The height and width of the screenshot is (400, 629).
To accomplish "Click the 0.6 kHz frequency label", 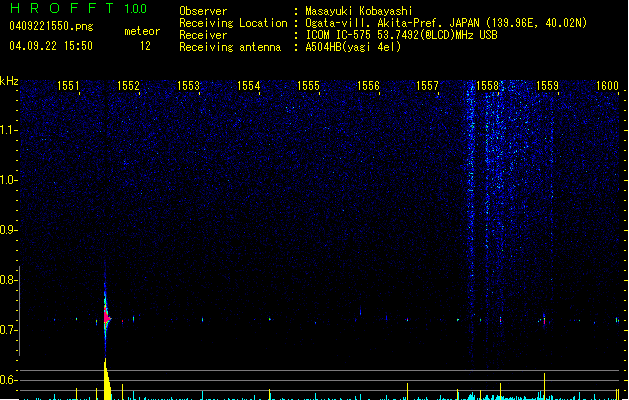I will (x=8, y=380).
